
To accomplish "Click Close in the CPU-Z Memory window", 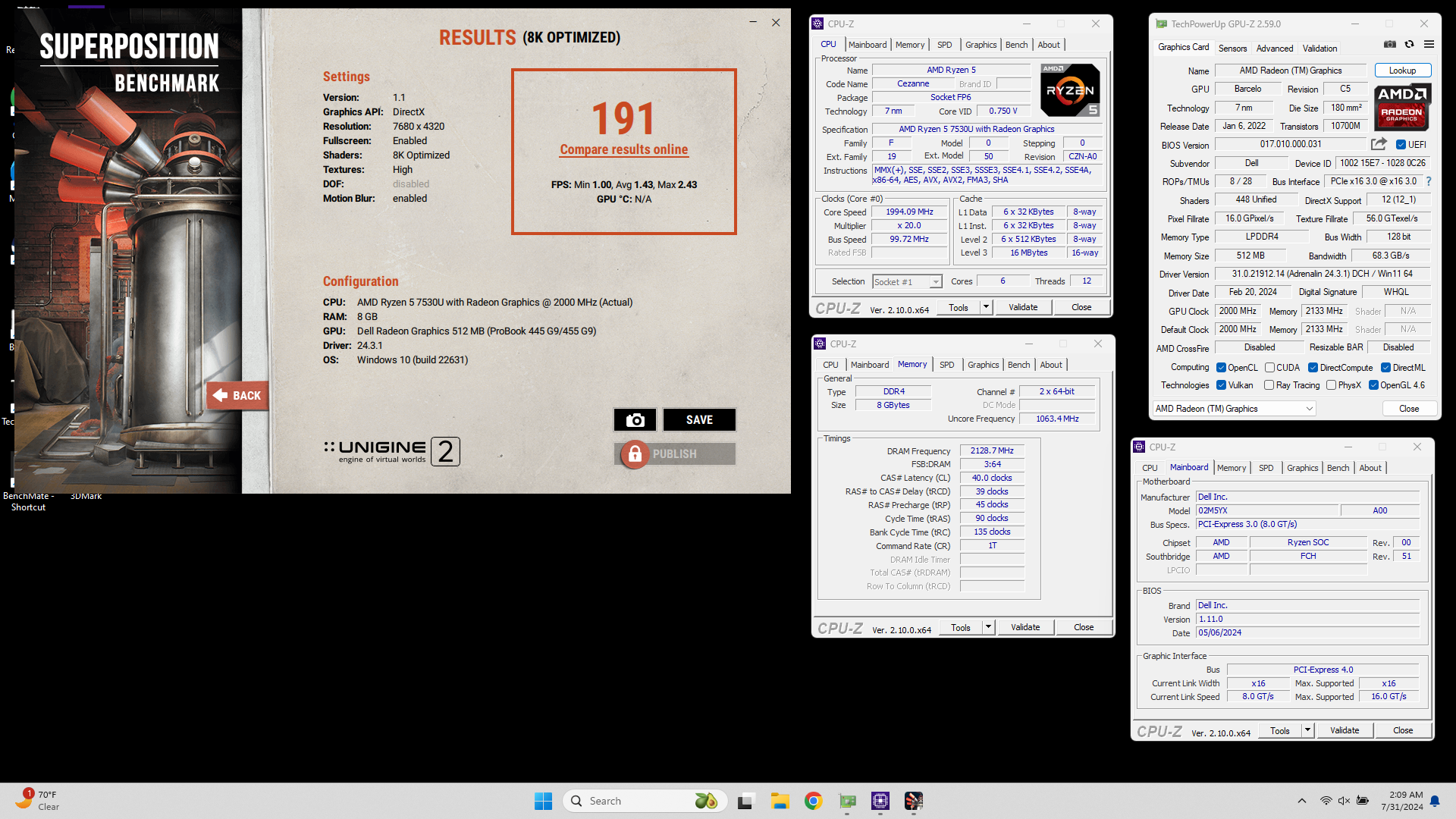I will pyautogui.click(x=1084, y=627).
